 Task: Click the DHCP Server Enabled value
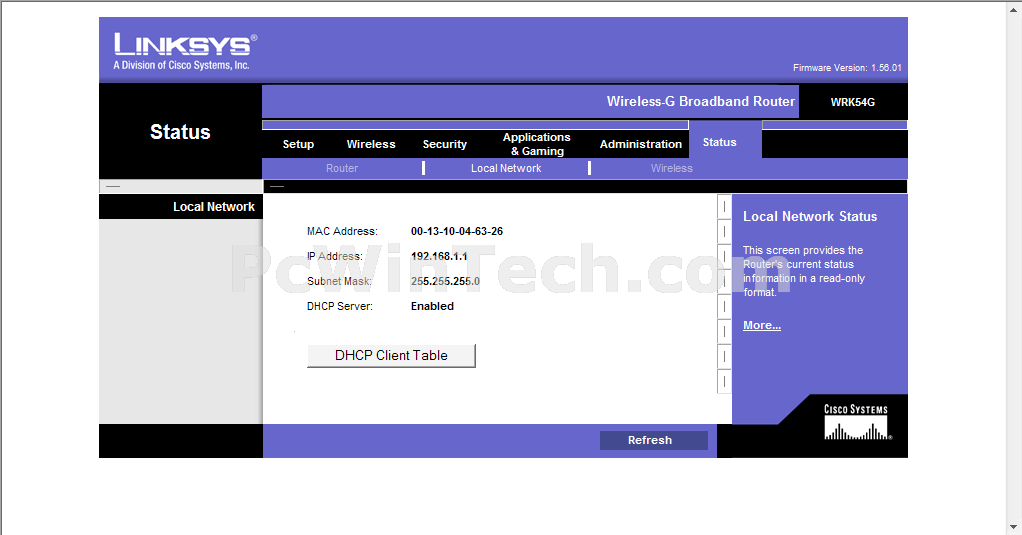coord(432,306)
